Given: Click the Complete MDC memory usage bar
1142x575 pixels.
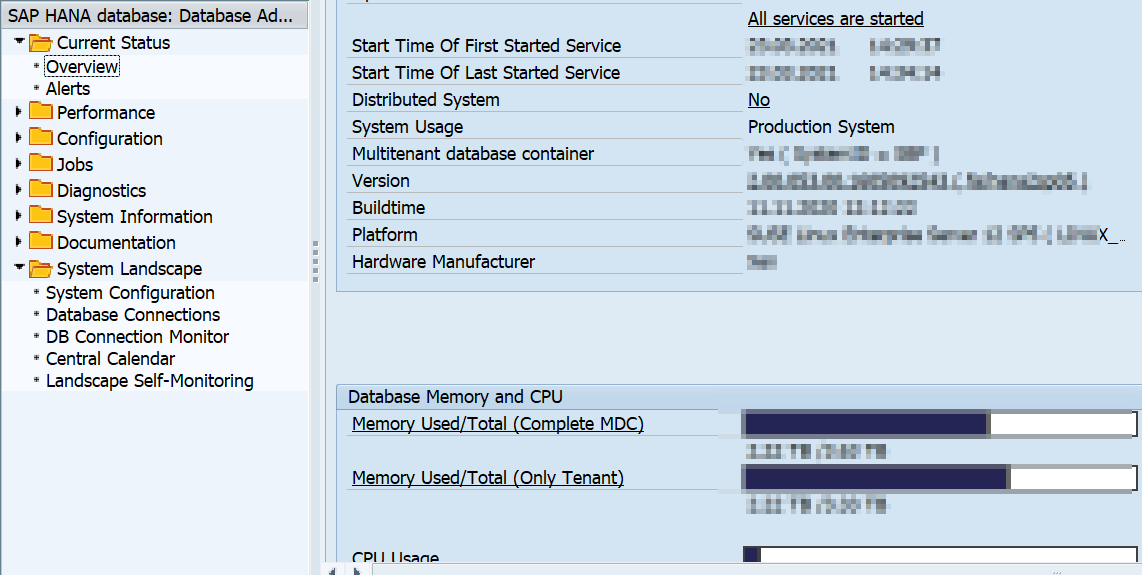Looking at the screenshot, I should [940, 424].
